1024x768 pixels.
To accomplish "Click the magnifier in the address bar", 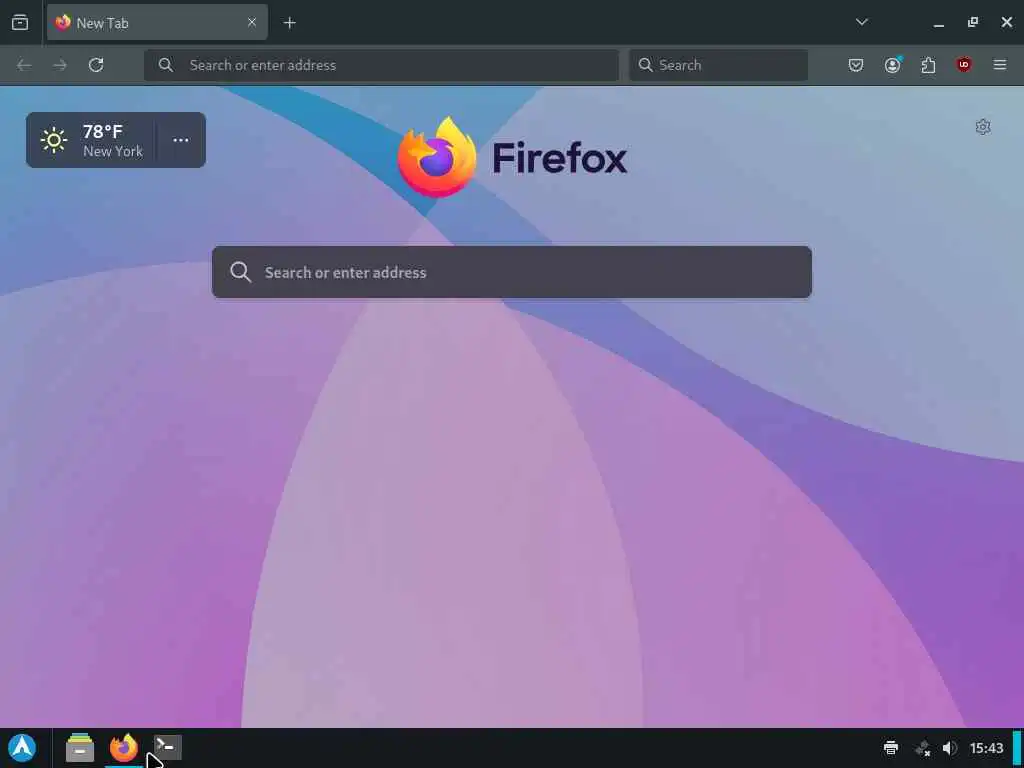I will pos(166,65).
